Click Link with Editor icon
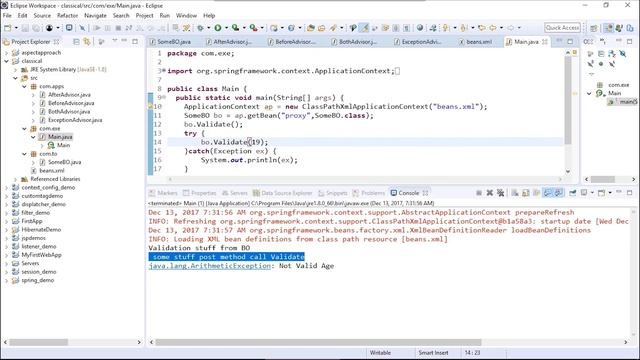640x360 pixels. tap(87, 42)
